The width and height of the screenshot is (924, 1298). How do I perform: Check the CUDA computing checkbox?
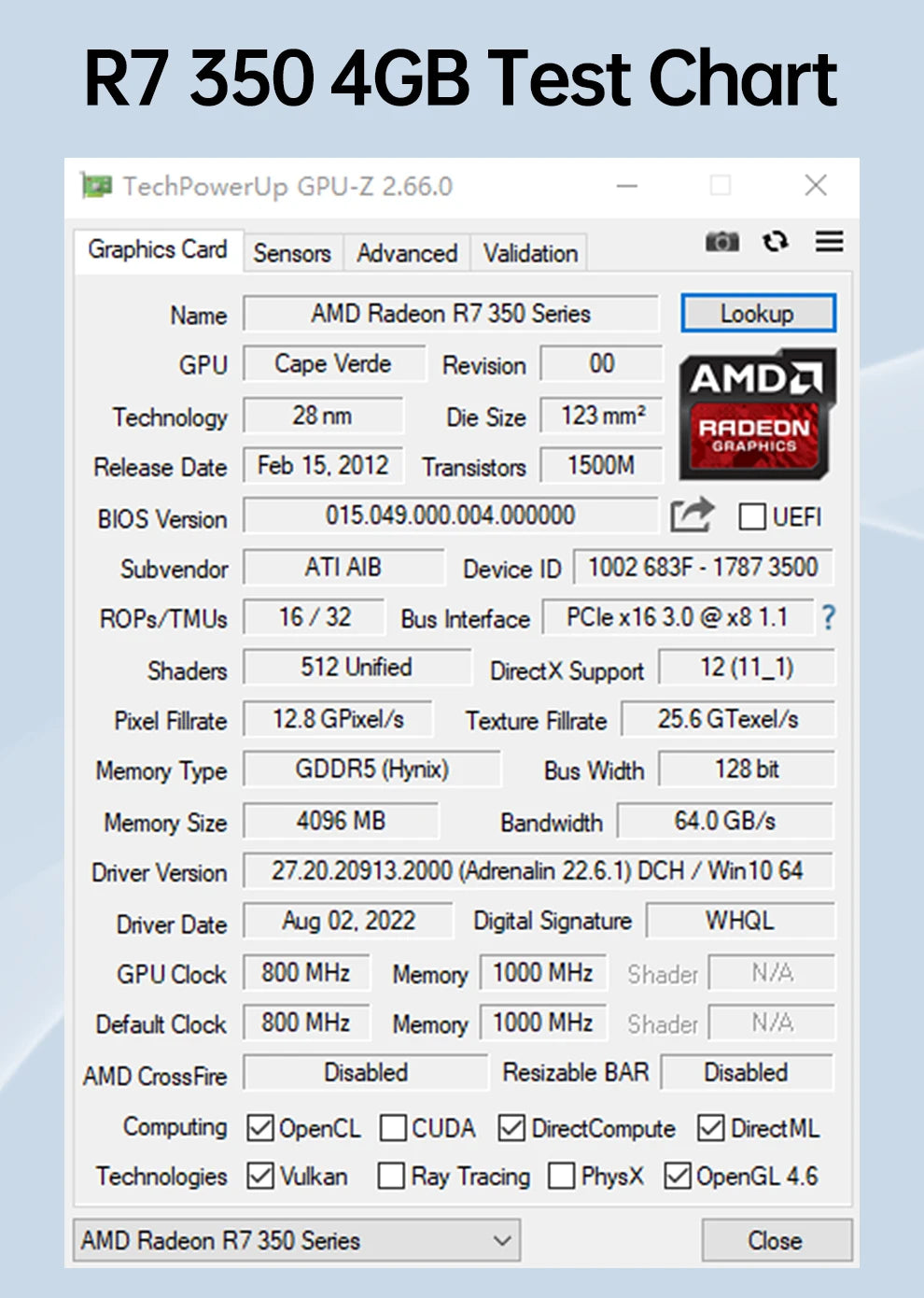pos(393,1128)
